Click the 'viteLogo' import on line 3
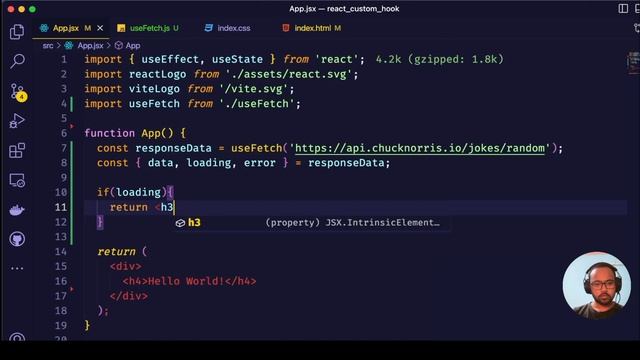This screenshot has width=640, height=360. (154, 89)
